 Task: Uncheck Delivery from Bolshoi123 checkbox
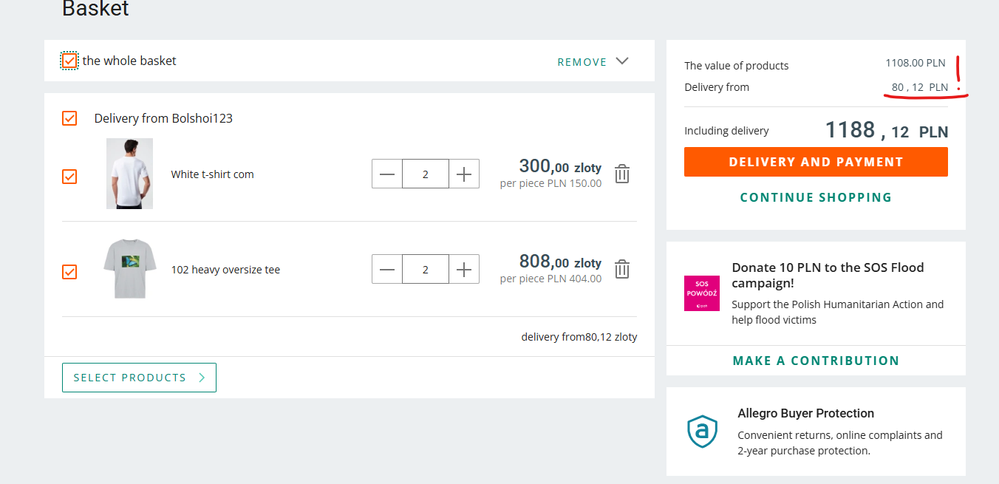pos(69,118)
